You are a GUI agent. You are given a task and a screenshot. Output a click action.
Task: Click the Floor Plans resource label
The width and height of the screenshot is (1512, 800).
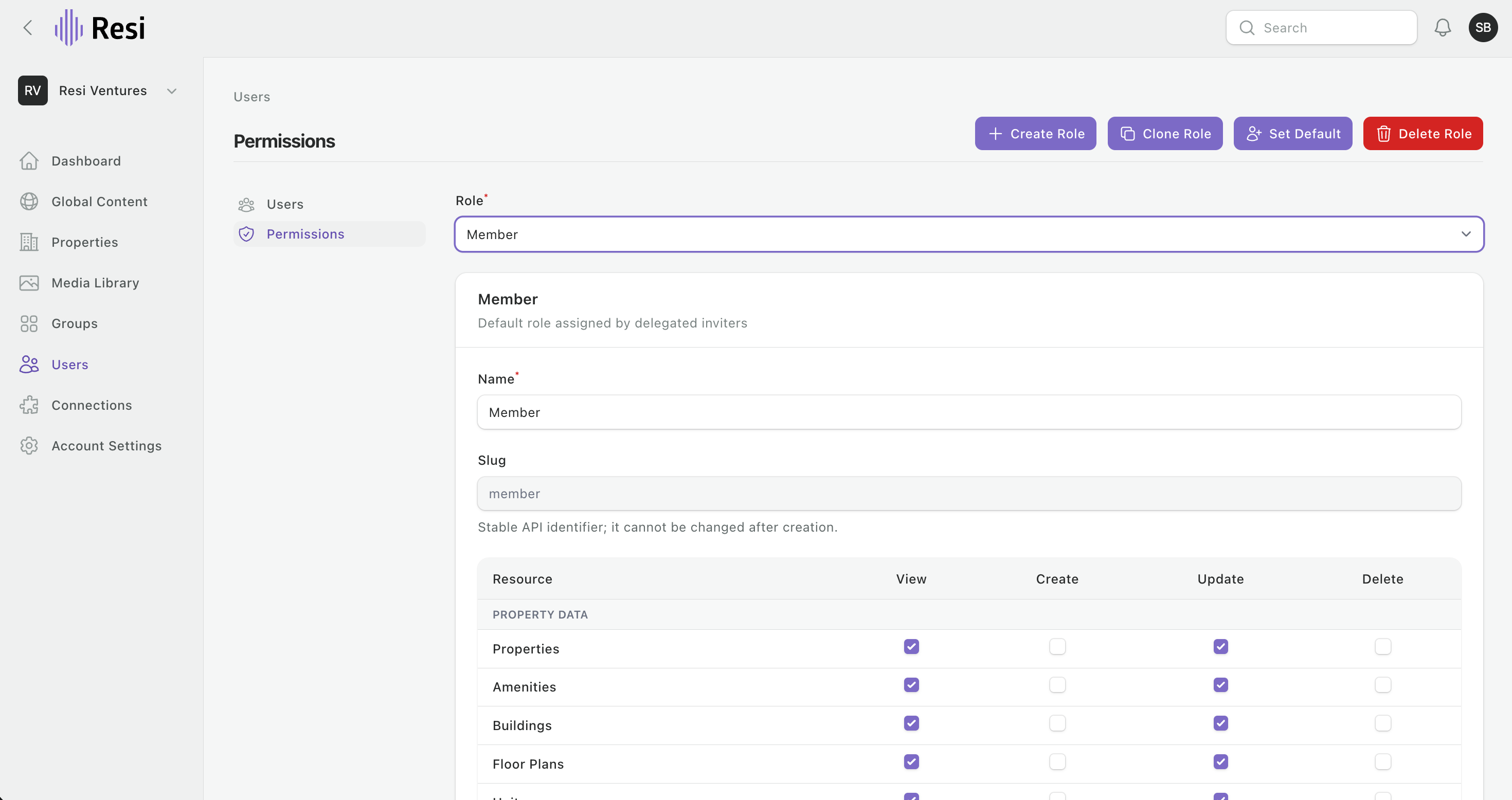click(x=528, y=763)
